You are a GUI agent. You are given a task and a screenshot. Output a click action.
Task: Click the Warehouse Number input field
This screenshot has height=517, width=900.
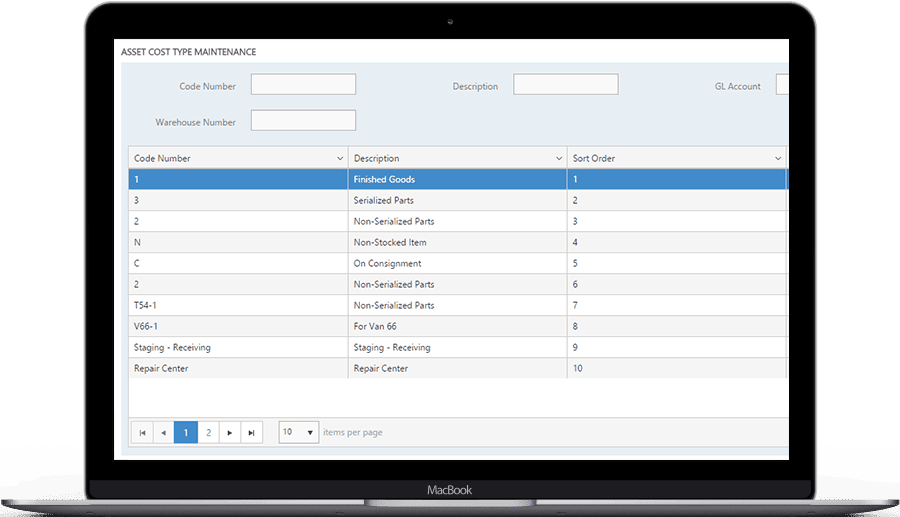pos(303,121)
